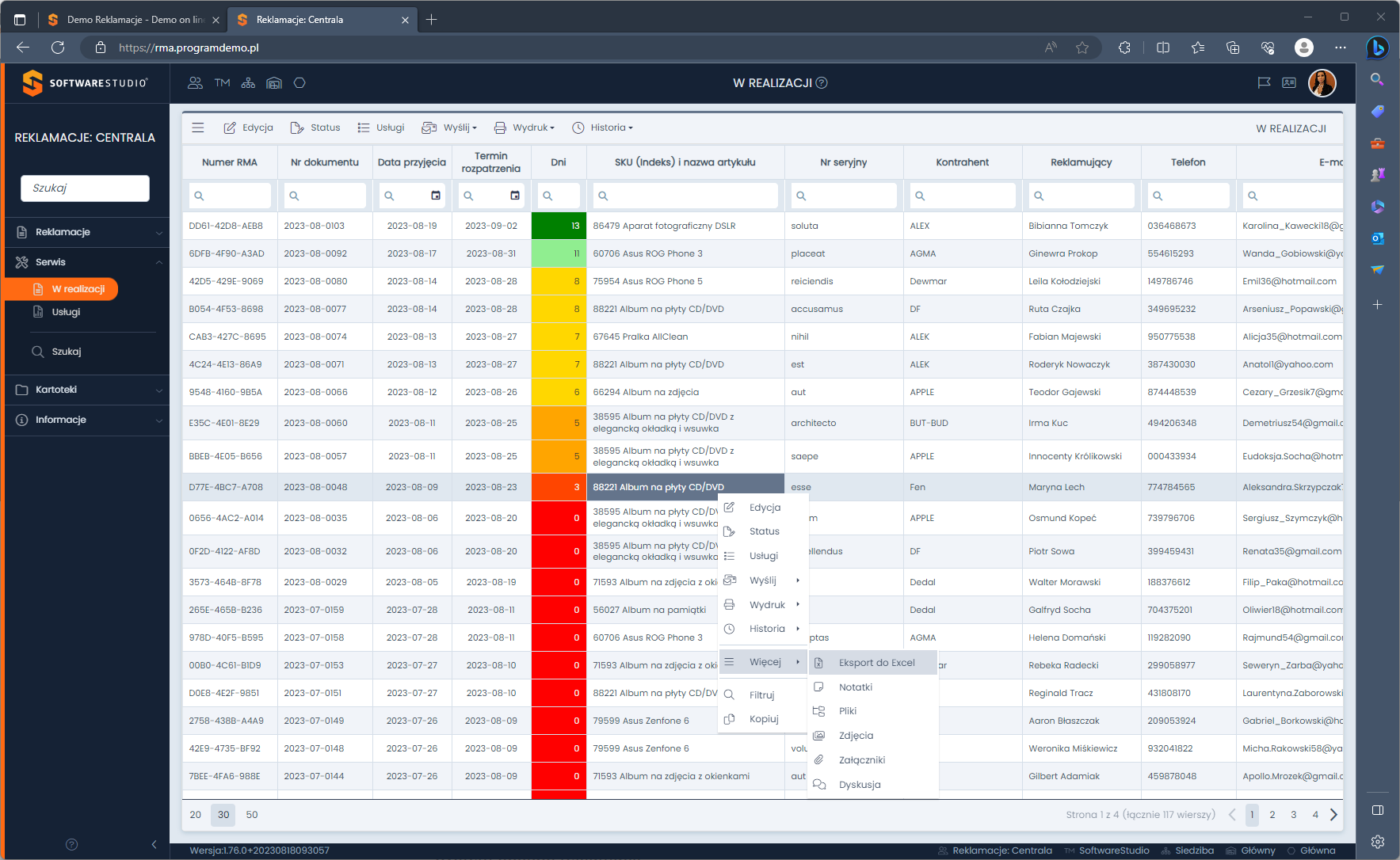Open user profile avatar picture

[x=1322, y=83]
